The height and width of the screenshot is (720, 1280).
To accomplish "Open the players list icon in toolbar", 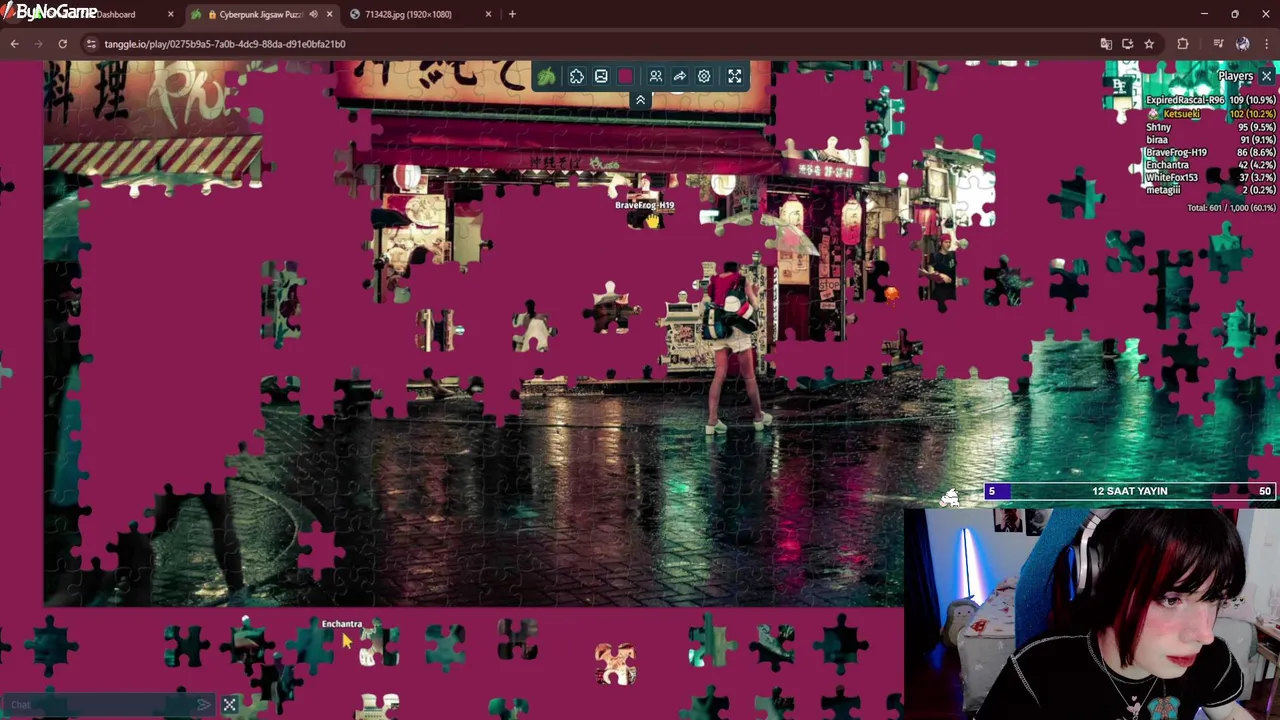I will coord(656,76).
